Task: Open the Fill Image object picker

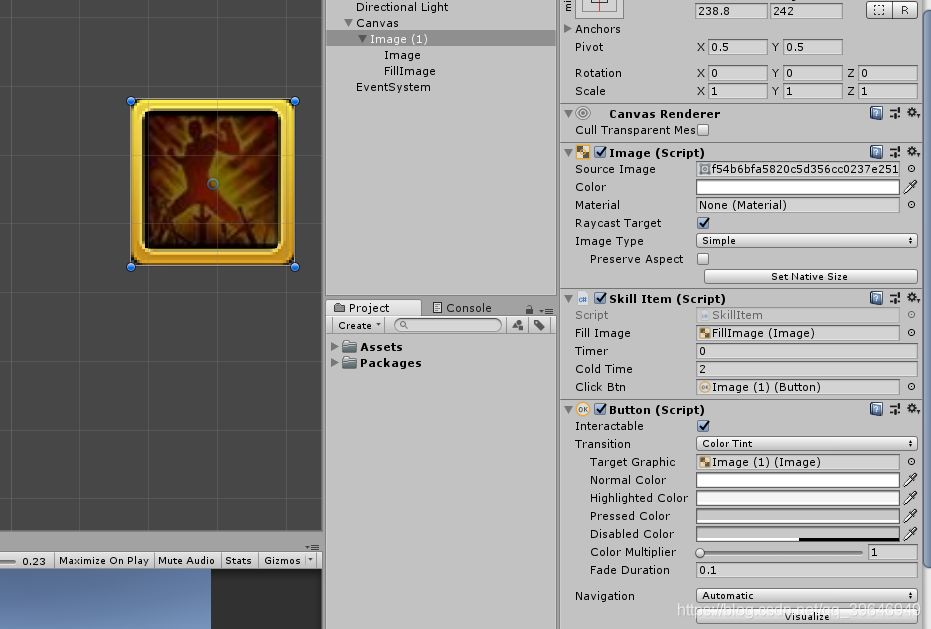Action: coord(911,333)
